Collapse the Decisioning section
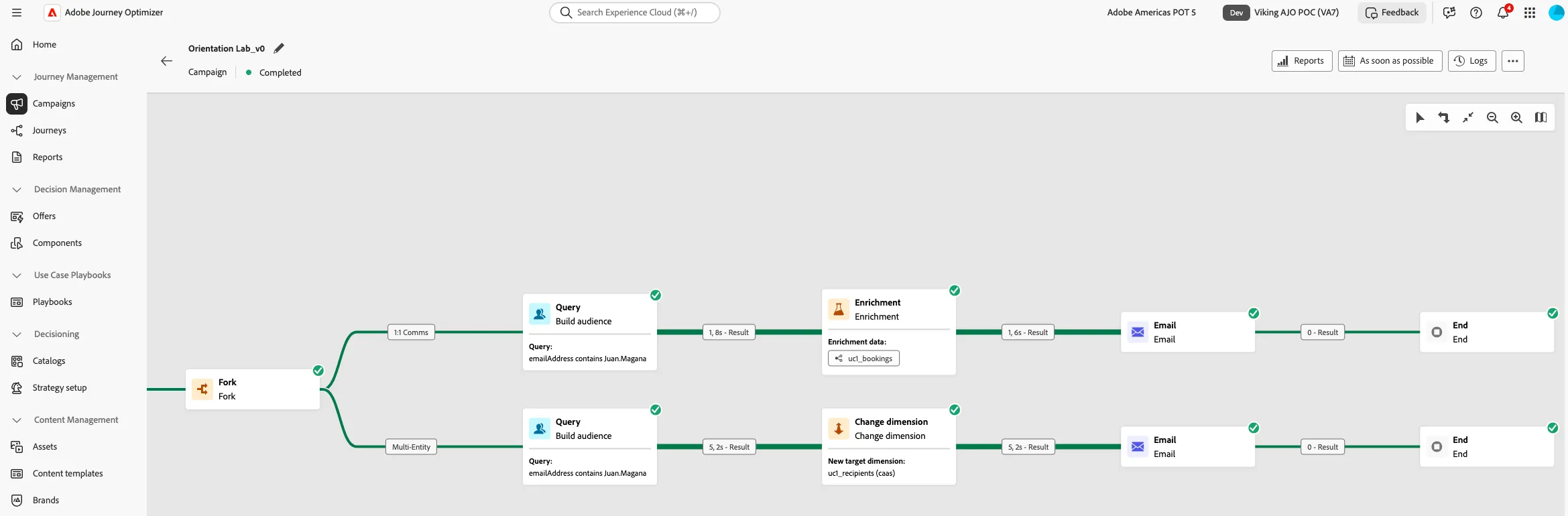This screenshot has height=516, width=1568. click(17, 334)
